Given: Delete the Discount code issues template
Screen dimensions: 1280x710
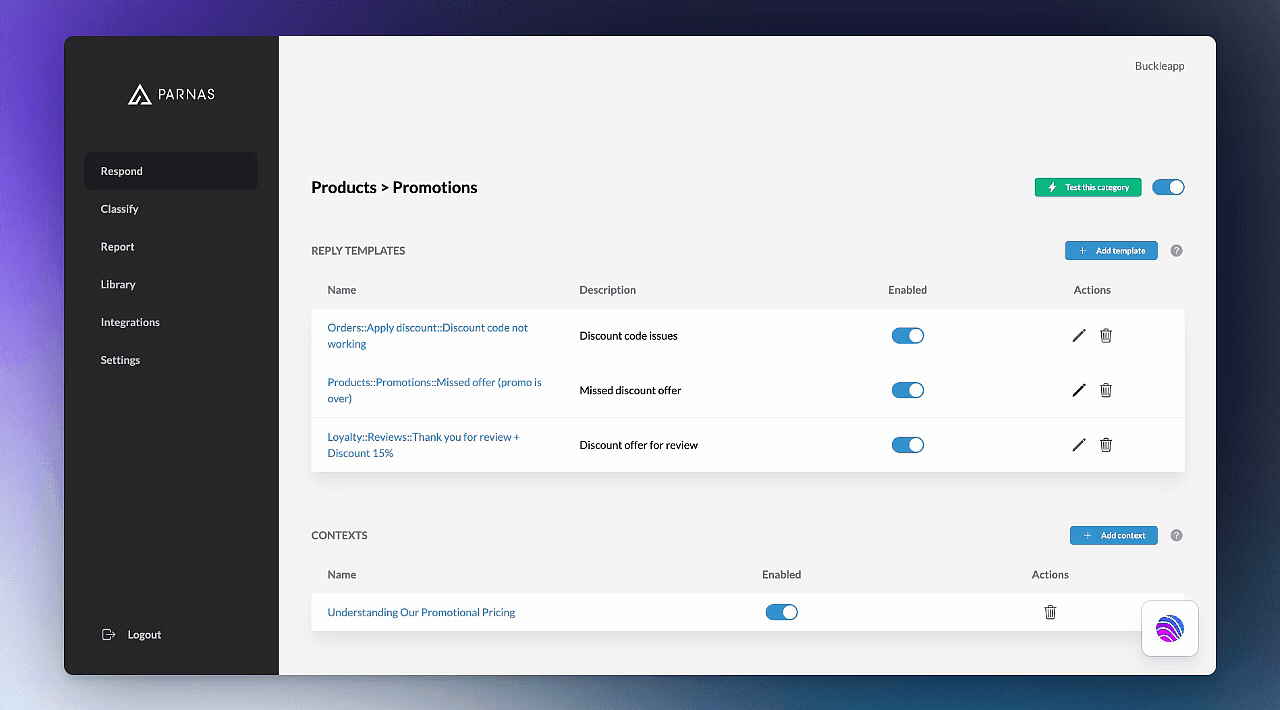Looking at the screenshot, I should click(1105, 336).
